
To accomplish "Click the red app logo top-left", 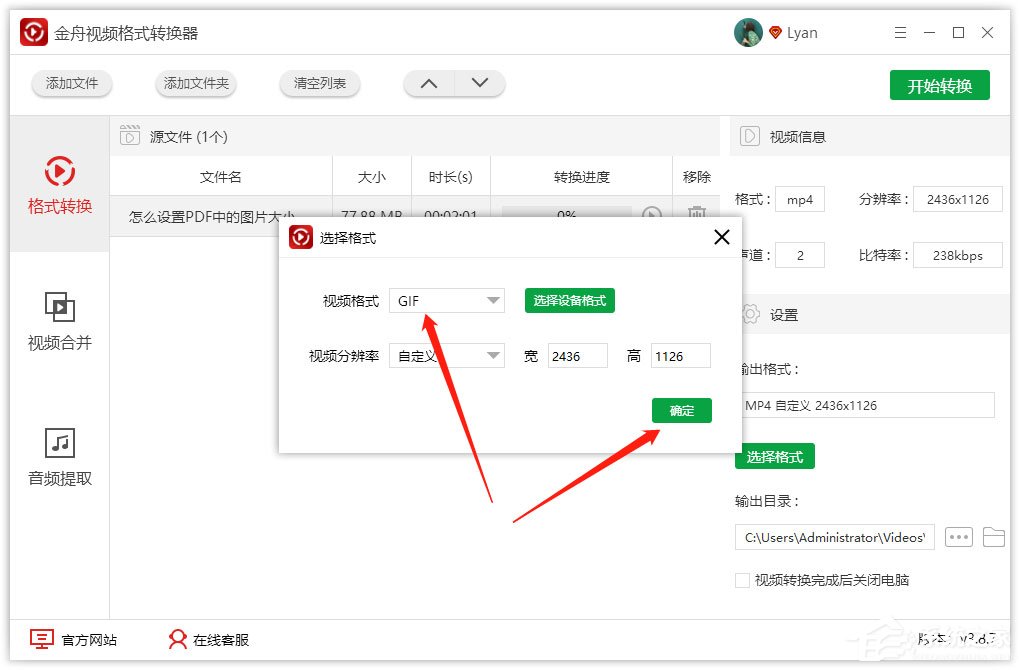I will (x=33, y=31).
